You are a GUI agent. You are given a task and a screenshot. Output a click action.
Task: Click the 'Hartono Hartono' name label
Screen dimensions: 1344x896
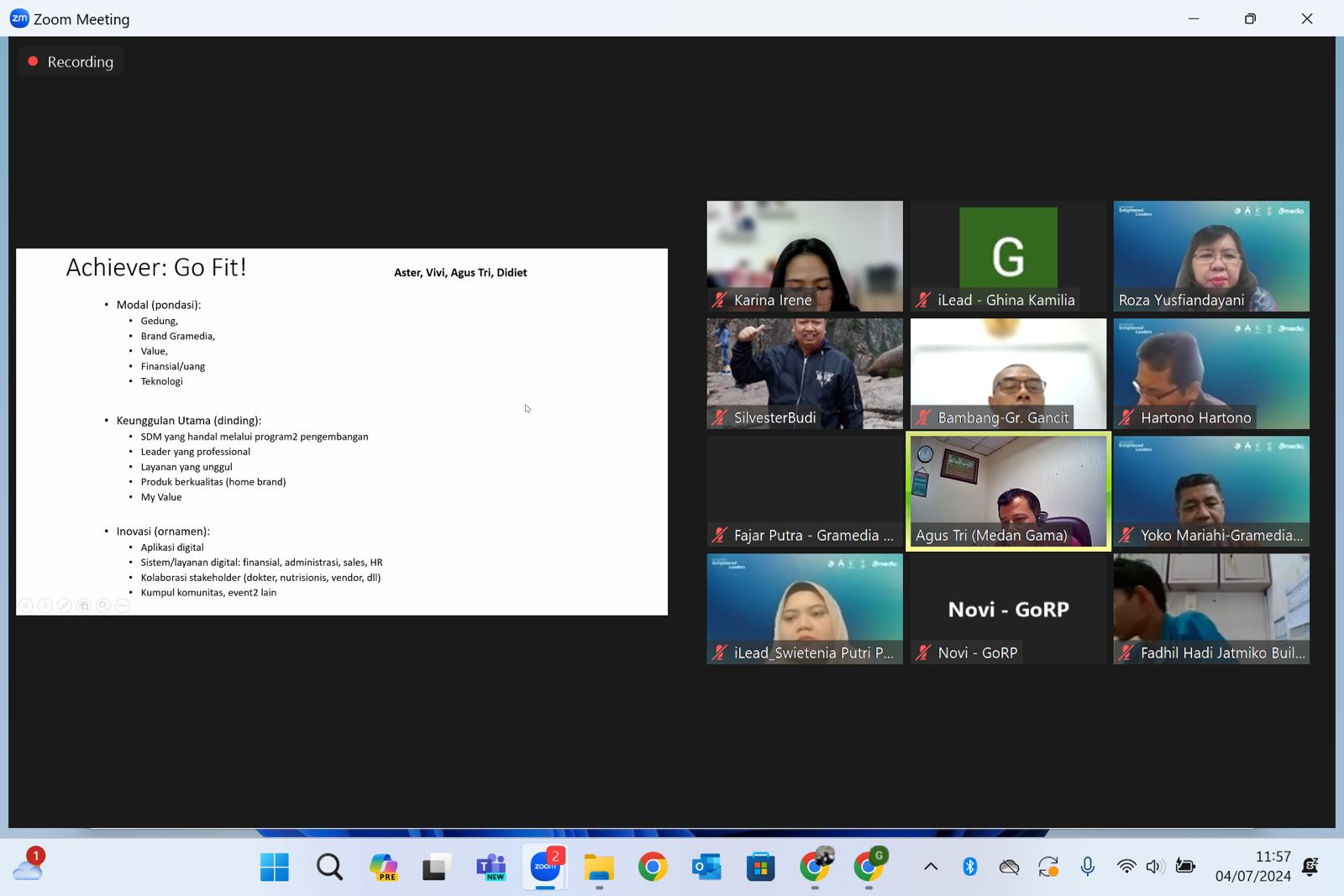click(x=1196, y=417)
